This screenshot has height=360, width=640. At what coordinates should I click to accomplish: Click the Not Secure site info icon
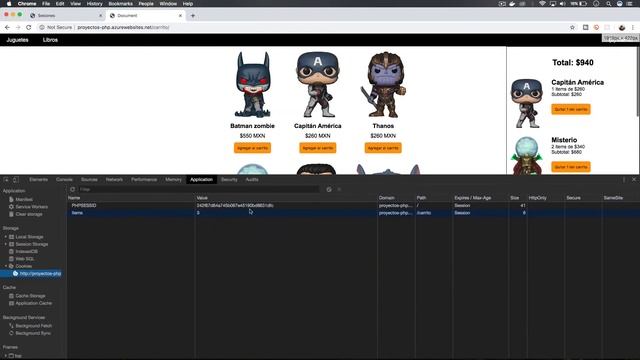(x=42, y=27)
